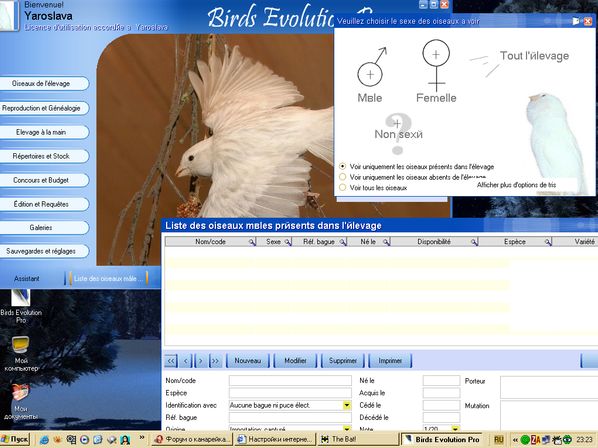Select Voir tous les oiseaux radio

pos(342,188)
